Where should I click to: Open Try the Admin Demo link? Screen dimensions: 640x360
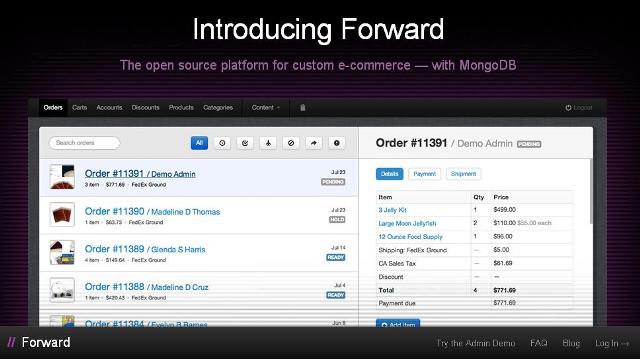pyautogui.click(x=476, y=343)
